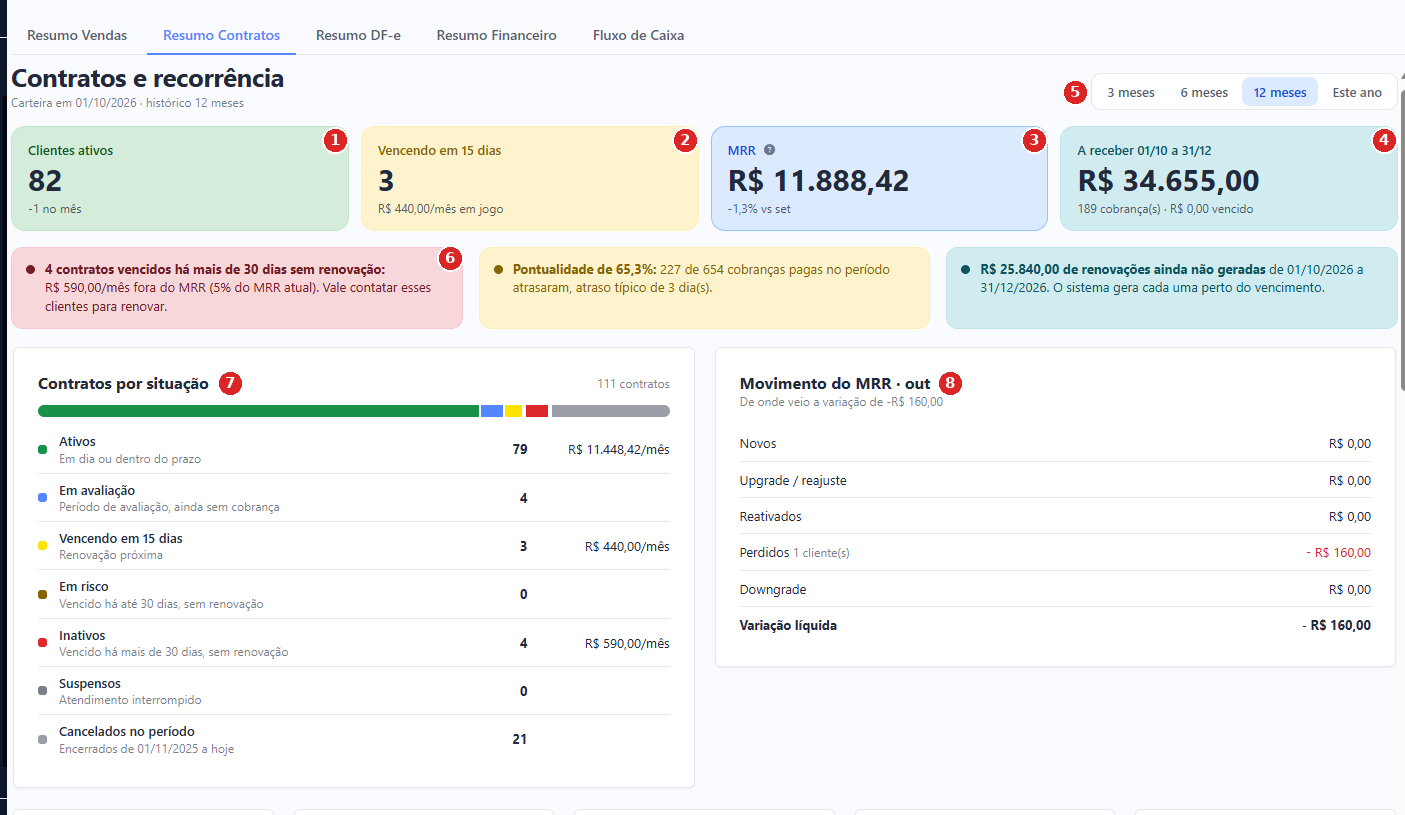
Task: Go to the Fluxo de Caixa tab
Action: [x=638, y=35]
